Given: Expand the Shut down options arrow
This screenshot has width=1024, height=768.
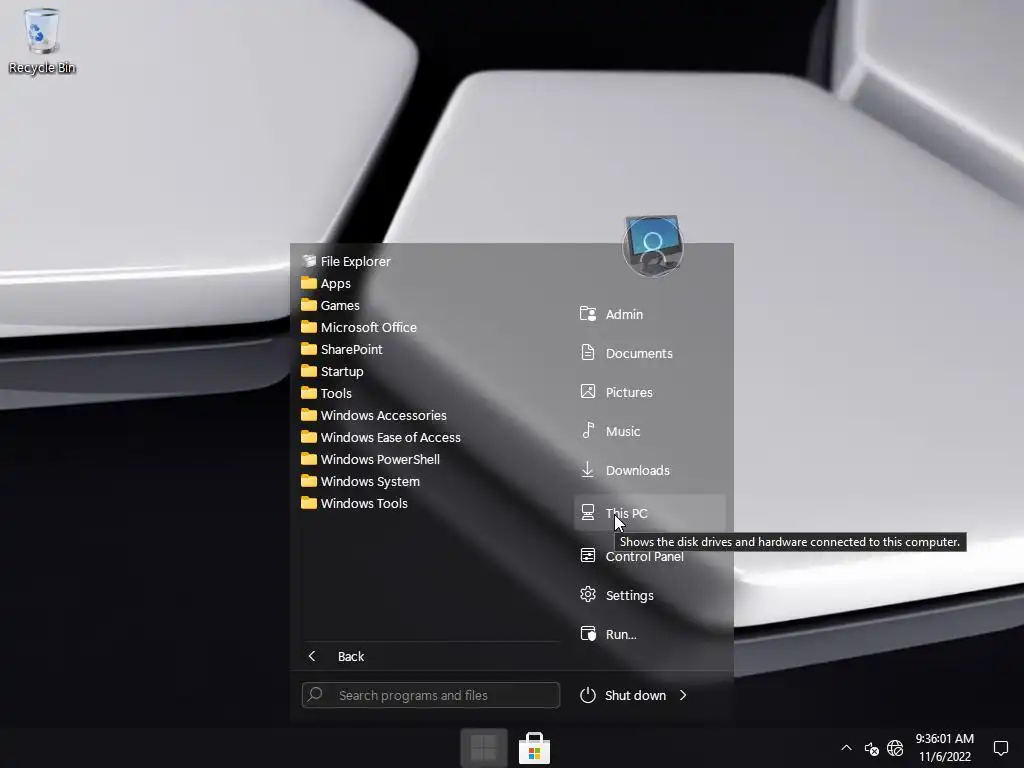Looking at the screenshot, I should [683, 696].
